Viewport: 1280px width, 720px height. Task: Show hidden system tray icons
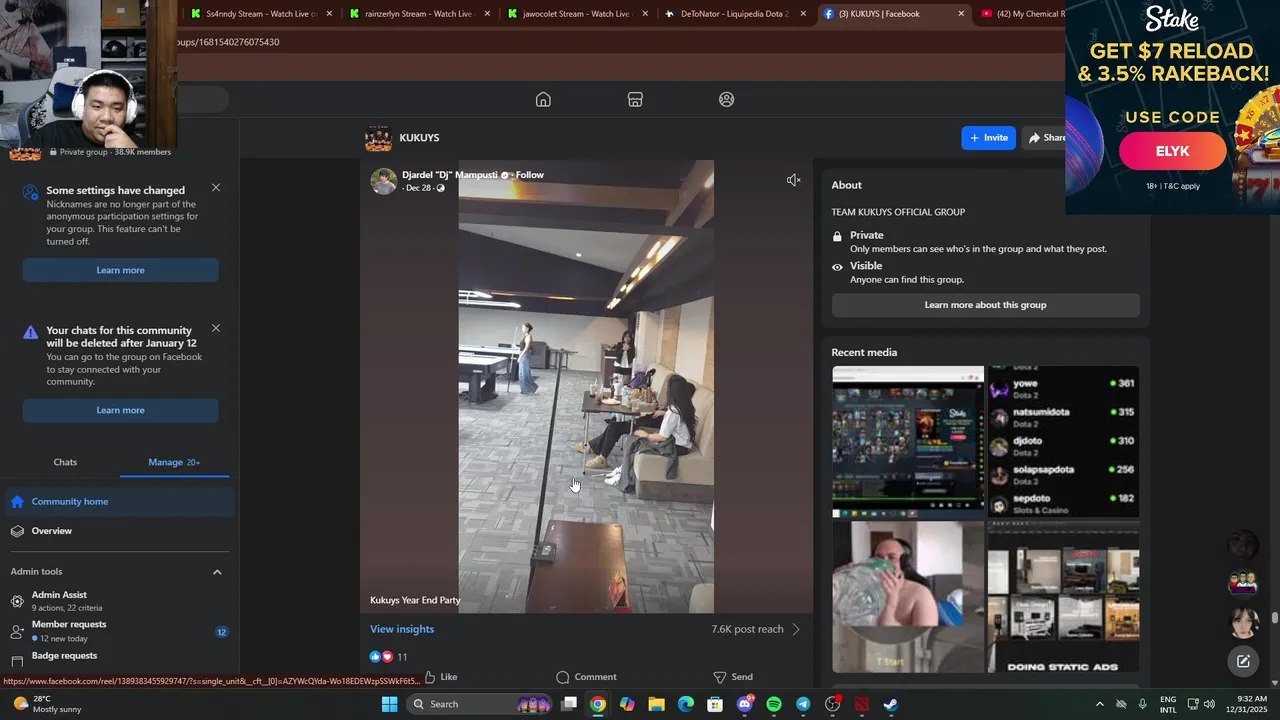point(1100,704)
